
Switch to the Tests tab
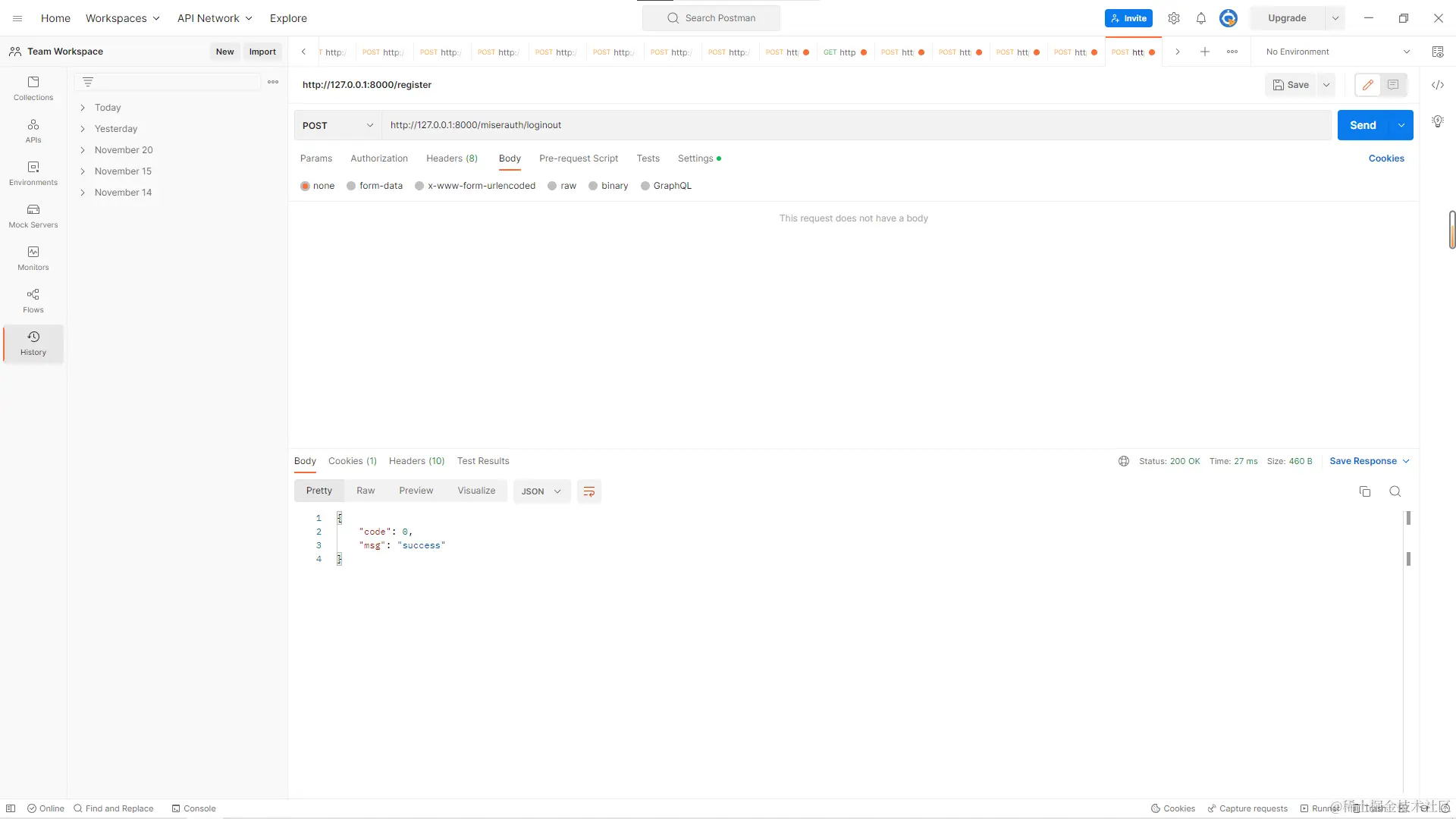click(648, 158)
